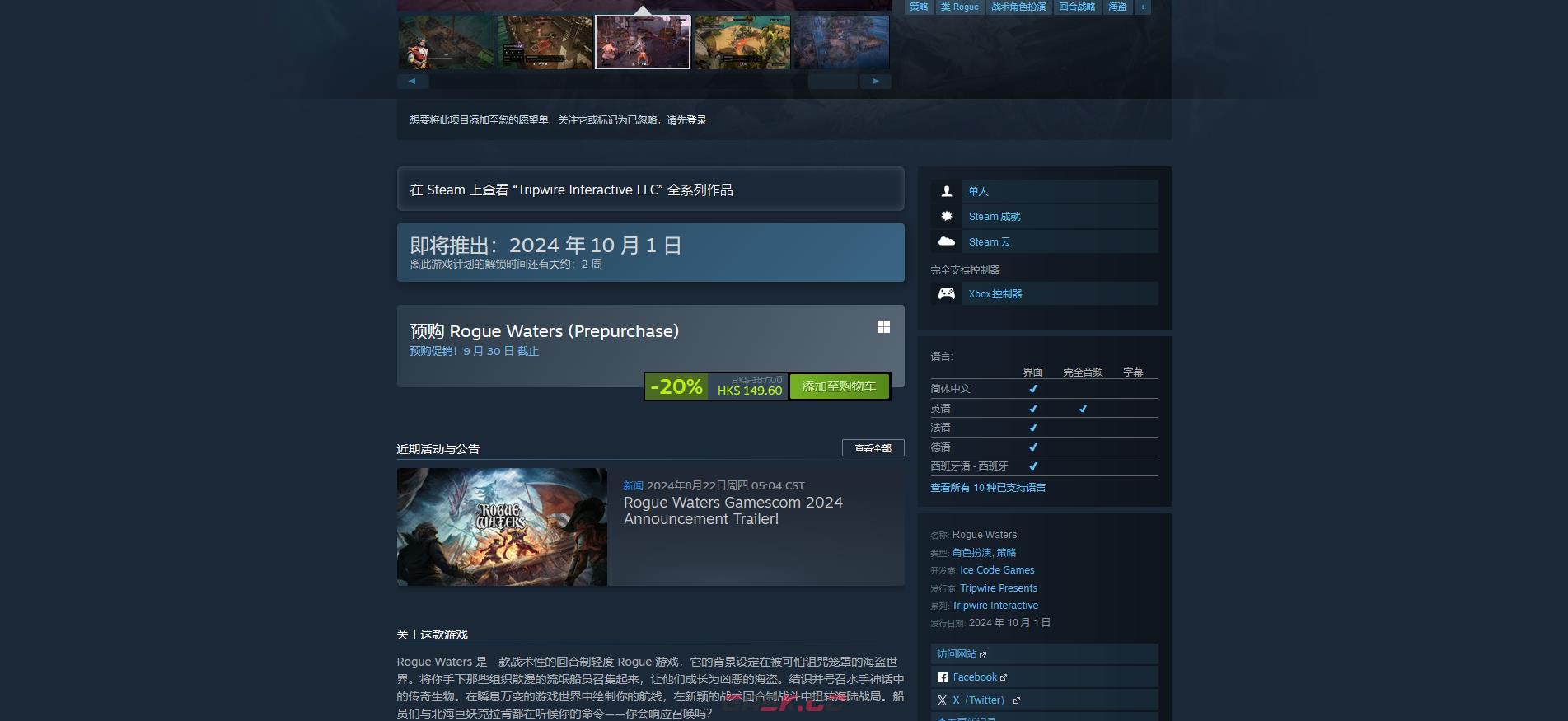This screenshot has width=1568, height=721.
Task: Select the fifth bluish screenshot thumbnail
Action: point(841,42)
